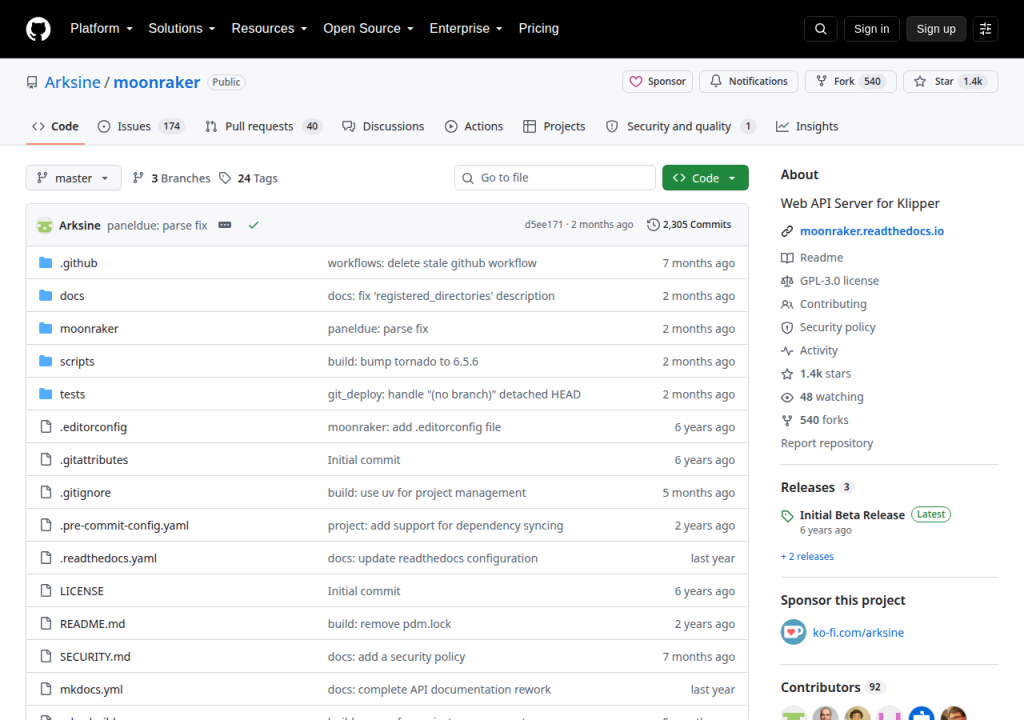
Task: Visit moonraker.readthedocs.io
Action: 872,231
